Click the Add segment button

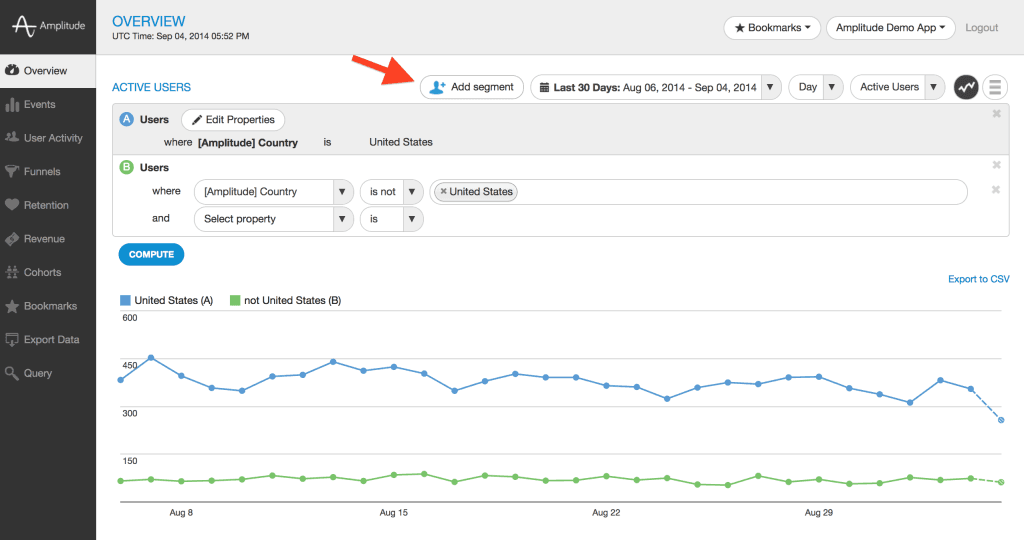click(471, 87)
